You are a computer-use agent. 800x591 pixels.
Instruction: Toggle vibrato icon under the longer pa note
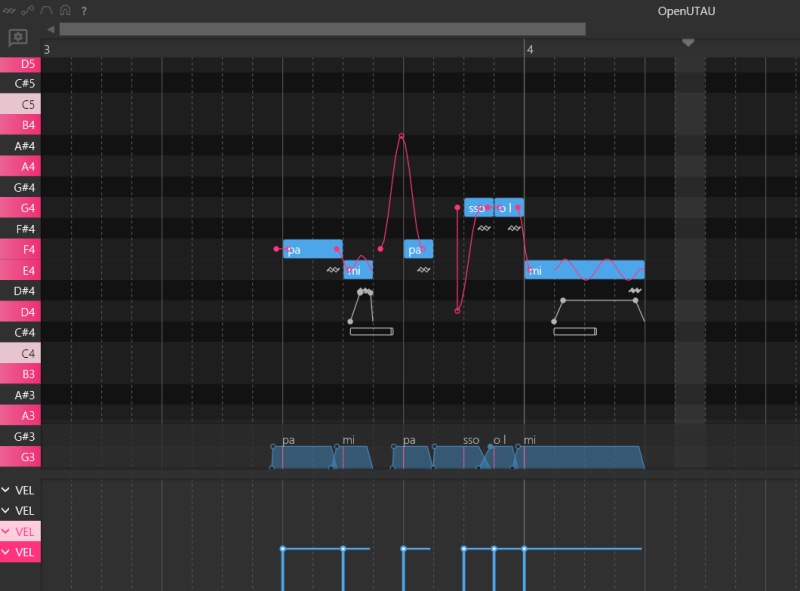[x=333, y=269]
